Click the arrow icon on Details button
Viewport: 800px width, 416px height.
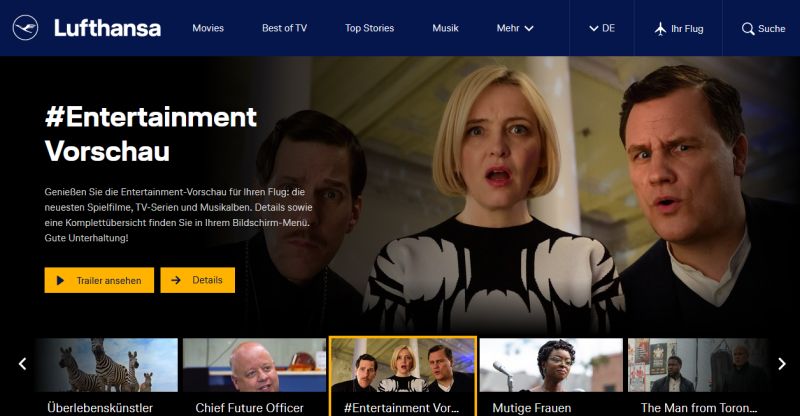pos(176,280)
